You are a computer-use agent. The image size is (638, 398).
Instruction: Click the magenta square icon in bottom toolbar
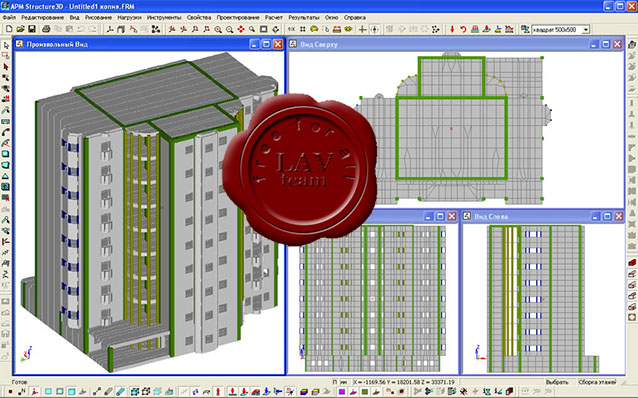click(342, 391)
